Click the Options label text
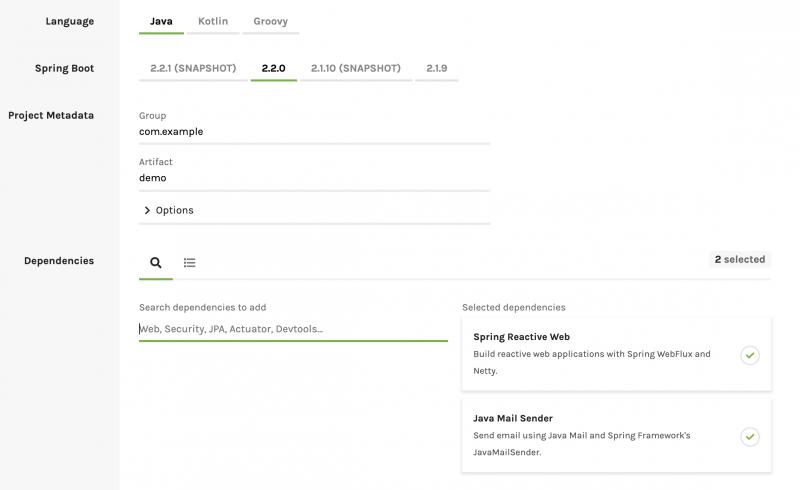Viewport: 800px width, 490px height. (x=174, y=210)
